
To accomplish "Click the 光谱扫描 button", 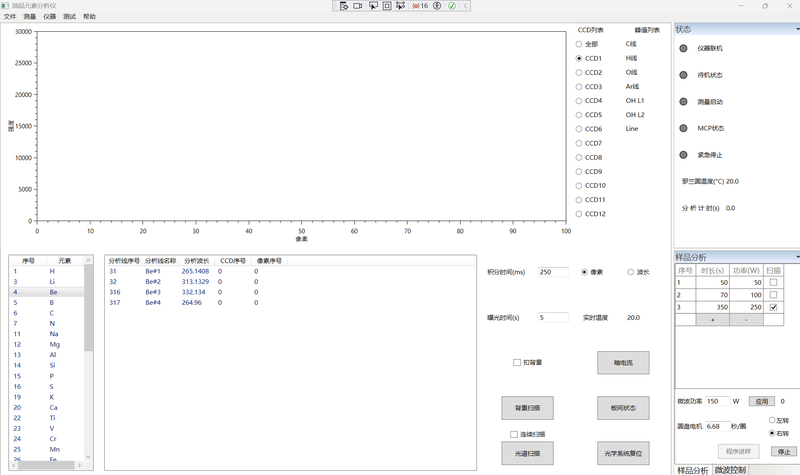I will coord(527,453).
